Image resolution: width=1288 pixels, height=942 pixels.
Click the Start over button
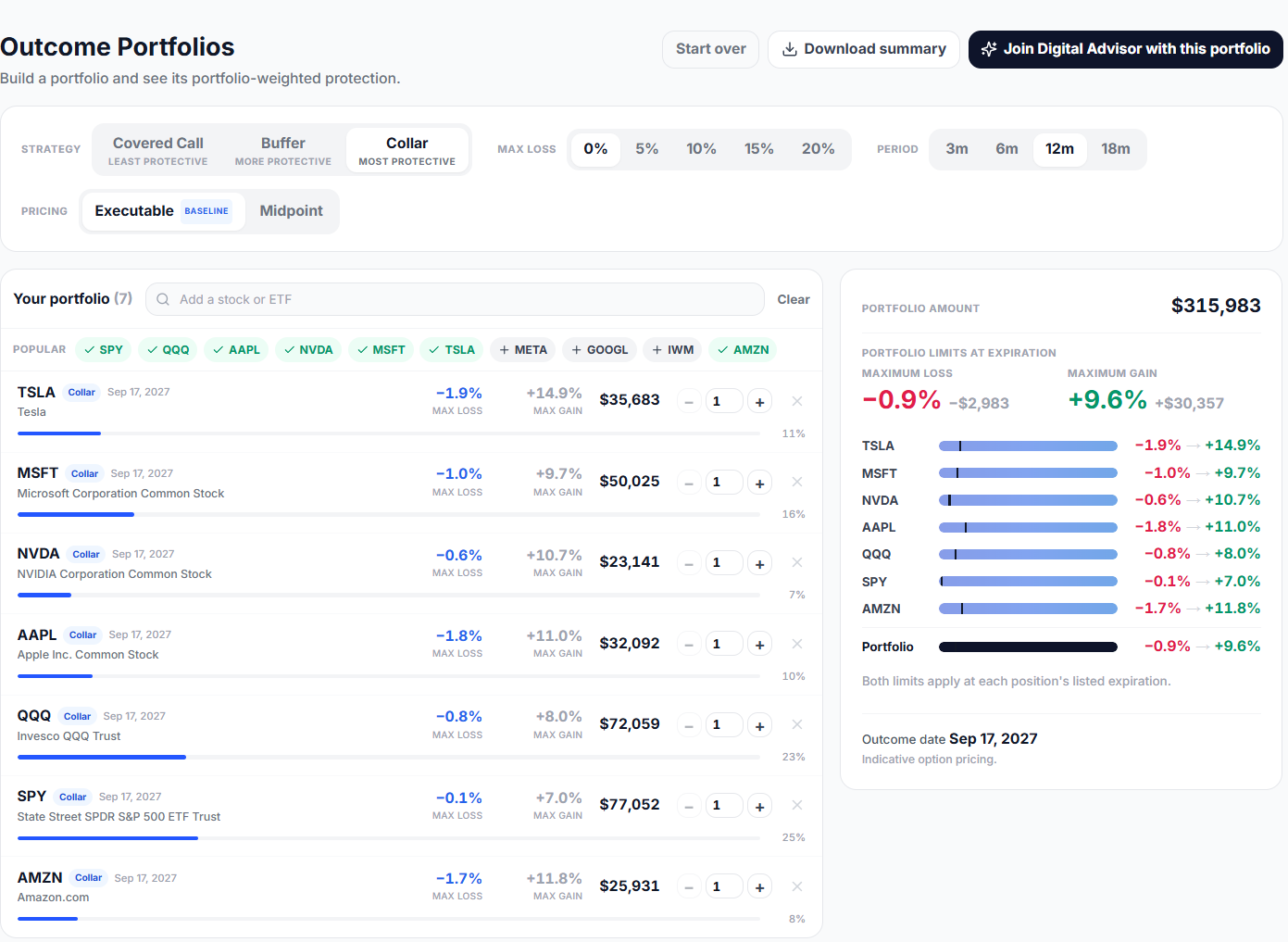[x=710, y=49]
